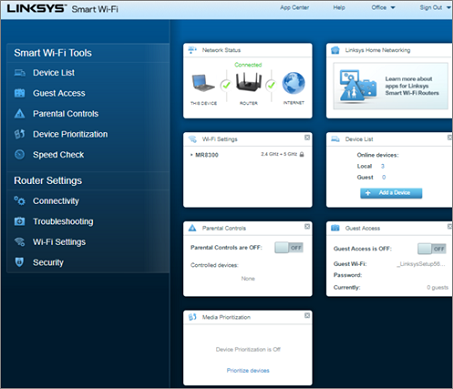453x389 pixels.
Task: Click the '0 guests' currently value
Action: tap(437, 287)
